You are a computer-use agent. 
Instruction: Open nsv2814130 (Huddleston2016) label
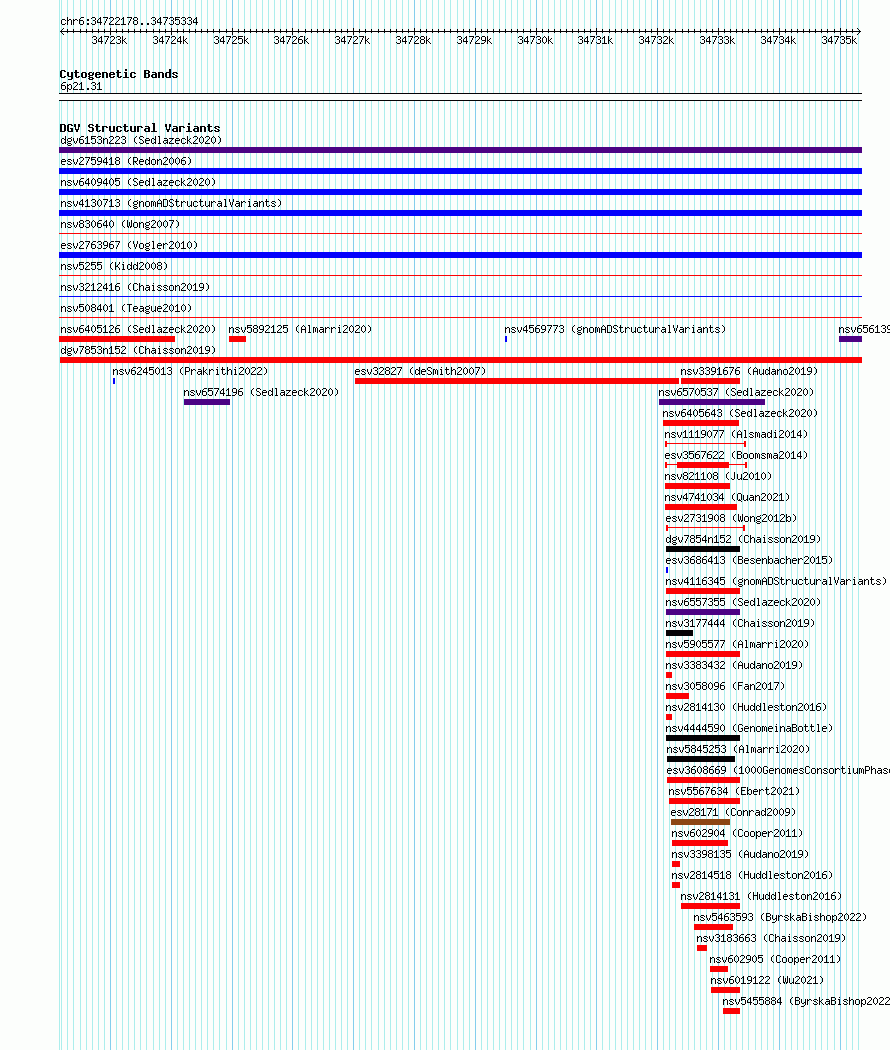tap(746, 707)
